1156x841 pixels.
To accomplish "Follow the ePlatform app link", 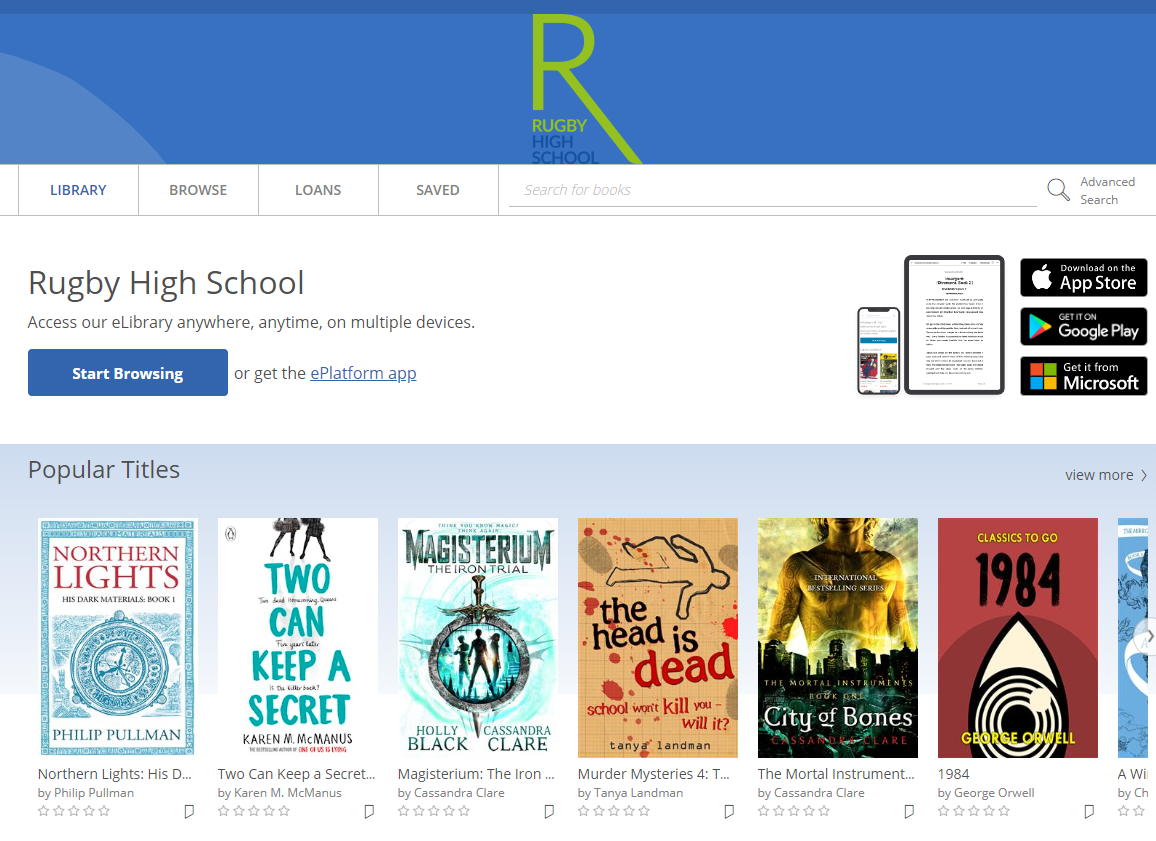I will [x=363, y=373].
